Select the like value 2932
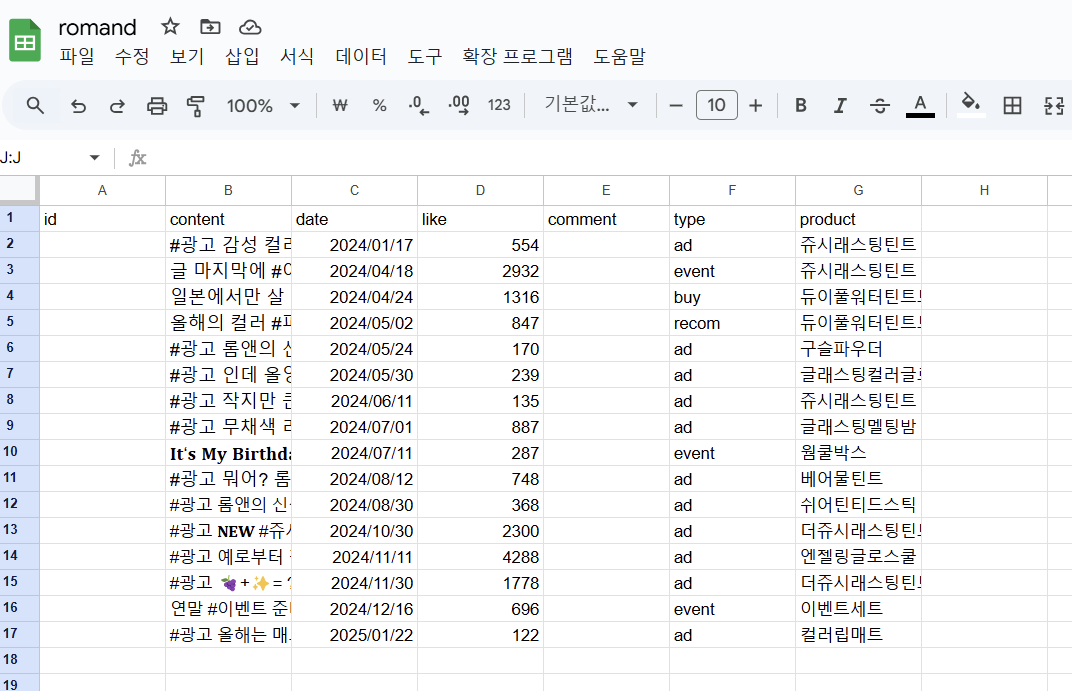The height and width of the screenshot is (691, 1072). tap(481, 271)
